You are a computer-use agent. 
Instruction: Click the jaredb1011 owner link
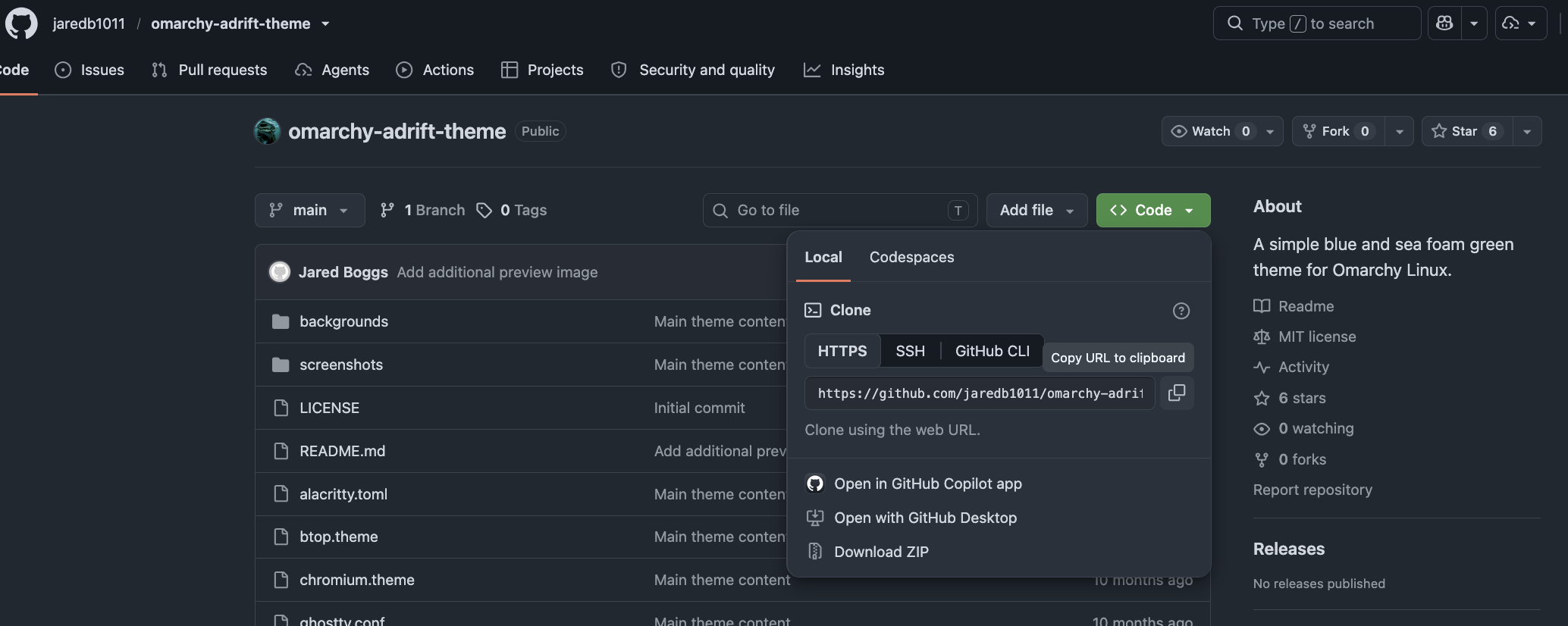[x=89, y=23]
